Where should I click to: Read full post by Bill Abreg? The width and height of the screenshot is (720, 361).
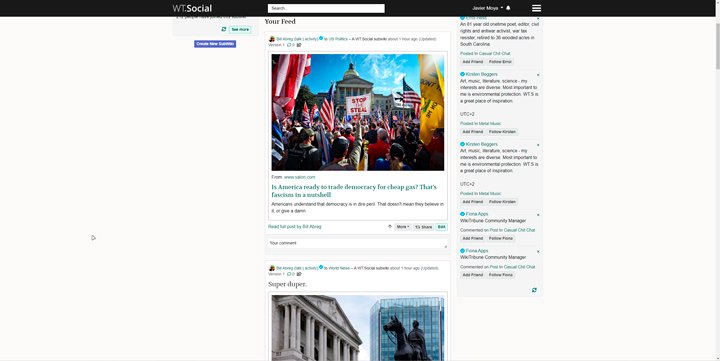pos(295,226)
